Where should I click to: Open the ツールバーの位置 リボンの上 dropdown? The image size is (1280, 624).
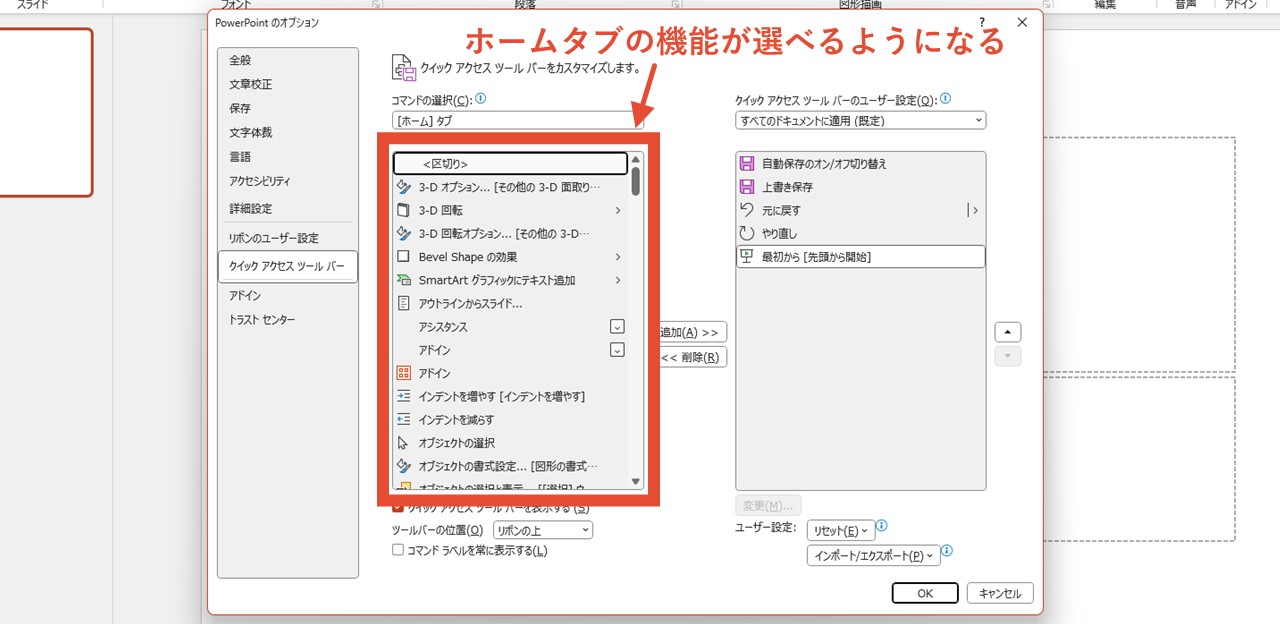543,530
